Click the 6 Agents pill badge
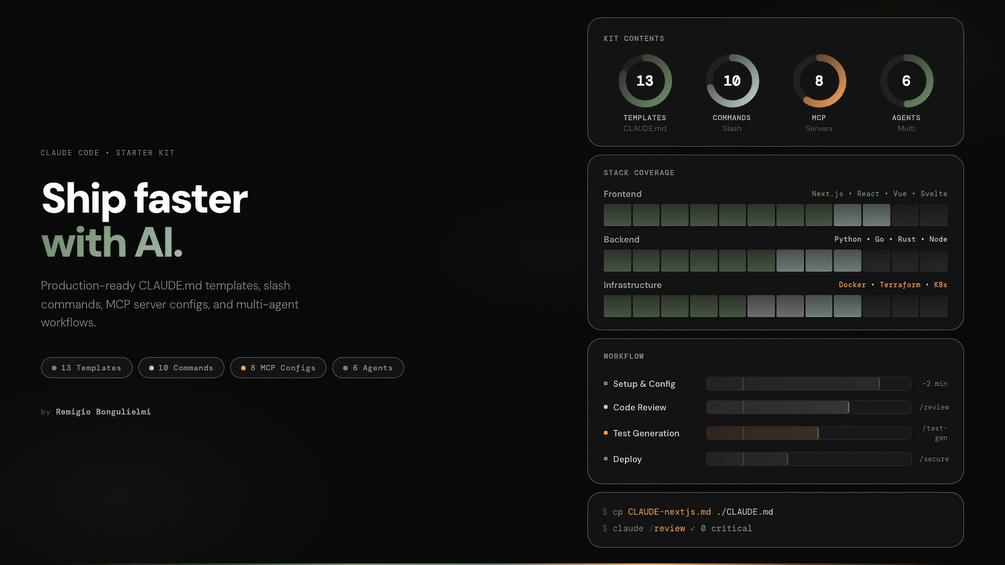1005x565 pixels. tap(368, 368)
